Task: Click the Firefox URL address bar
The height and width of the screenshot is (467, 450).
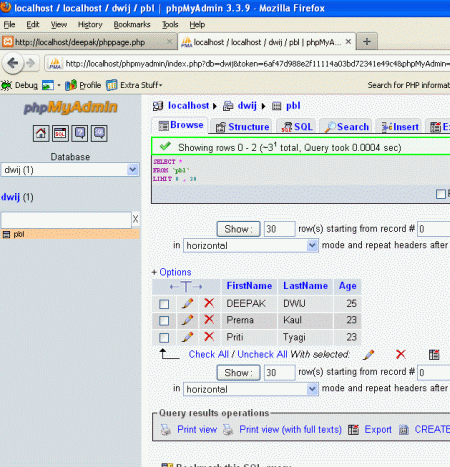Action: [257, 63]
